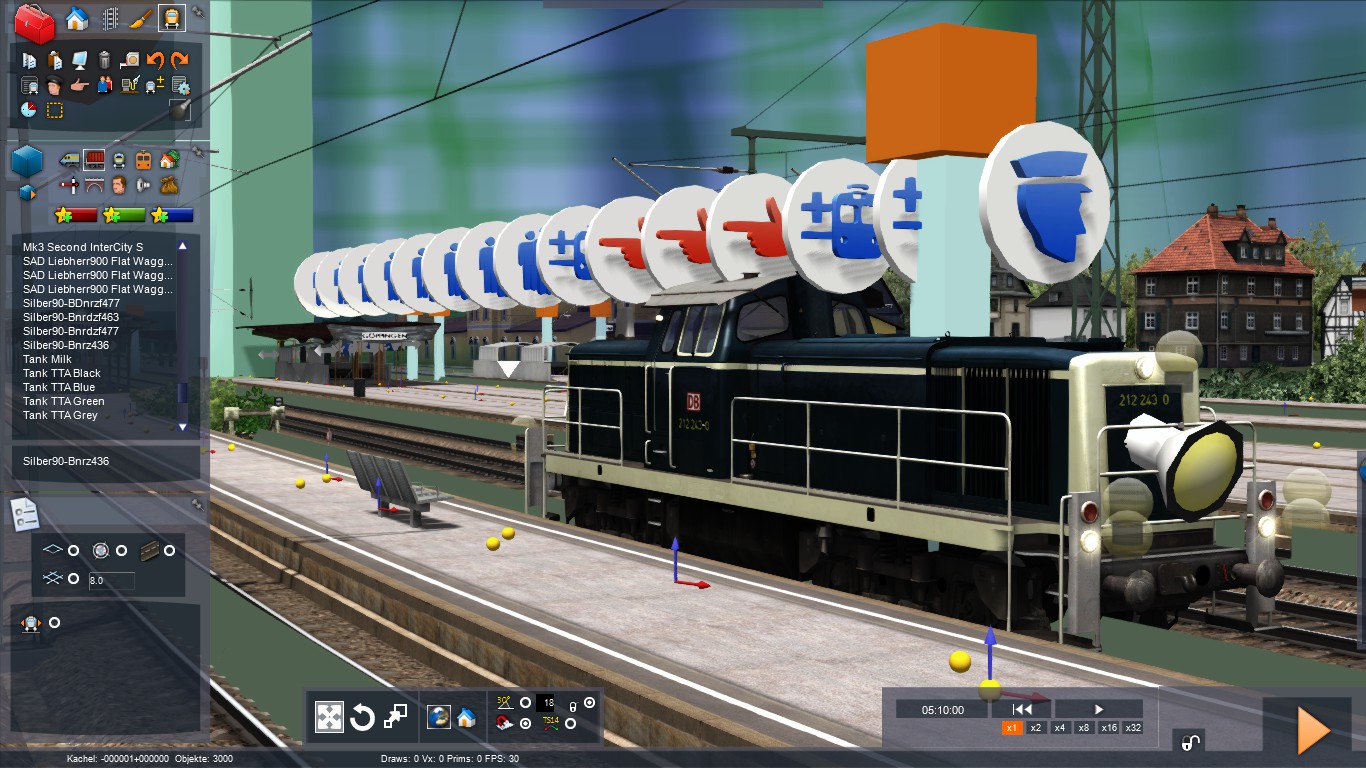Redo the action with the orange arrow
The height and width of the screenshot is (768, 1366).
coord(180,60)
